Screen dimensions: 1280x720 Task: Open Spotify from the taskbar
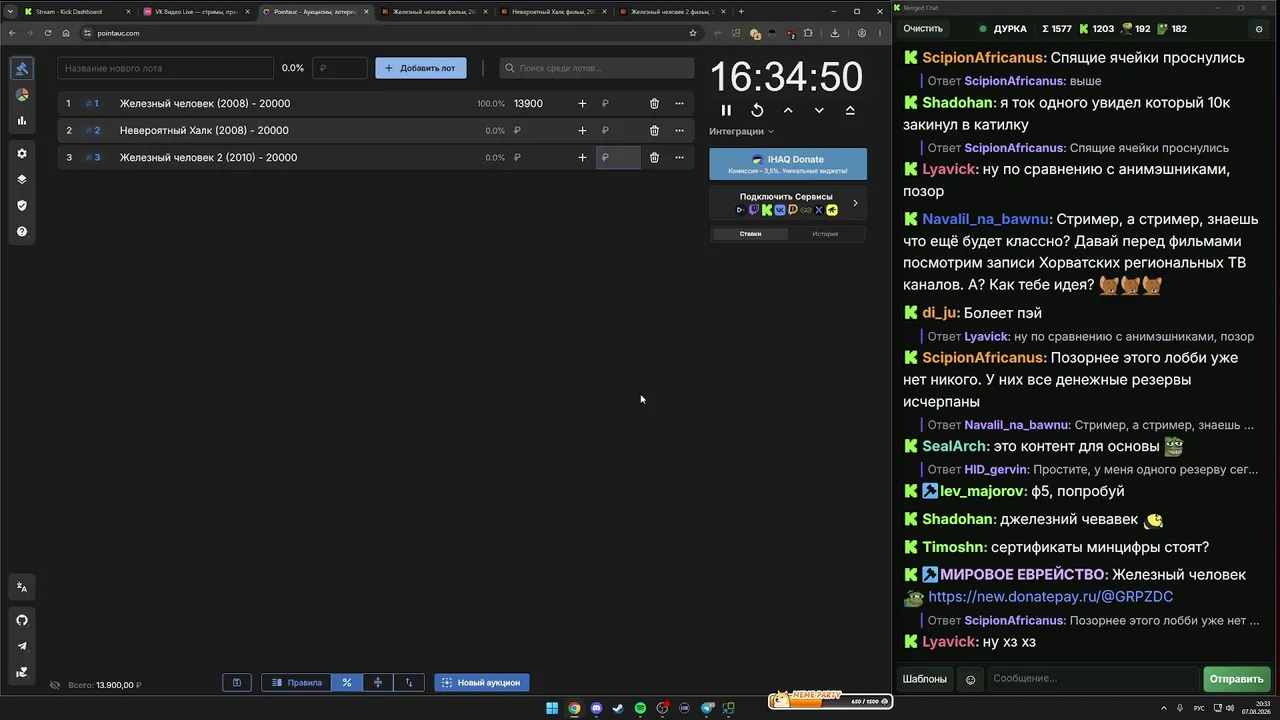coord(640,708)
